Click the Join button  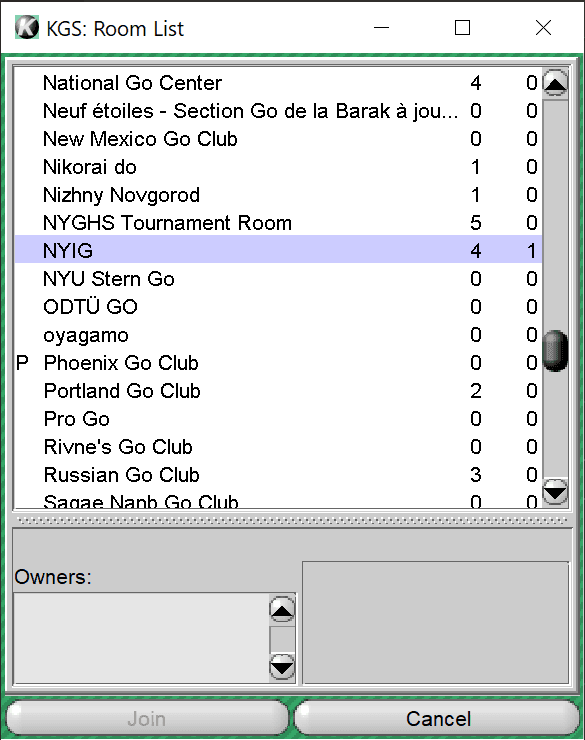(147, 719)
